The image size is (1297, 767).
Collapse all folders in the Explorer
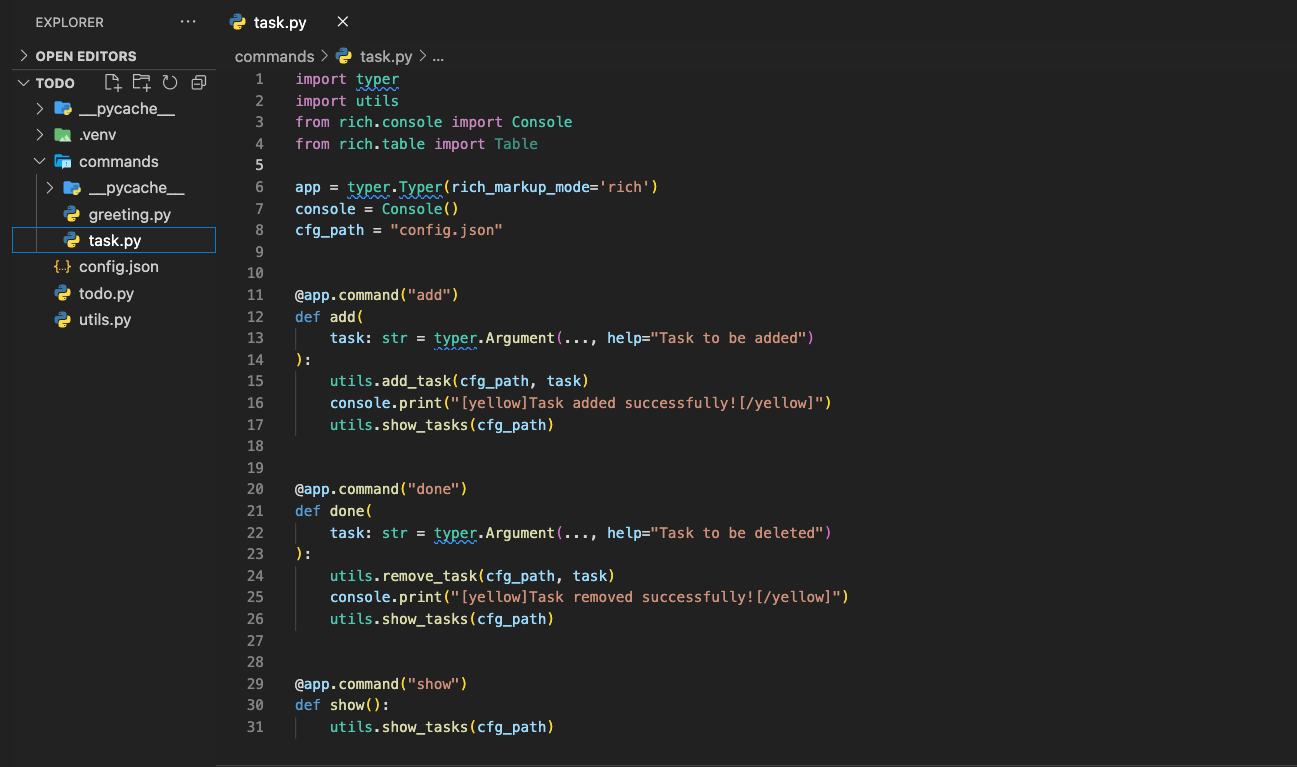click(x=197, y=82)
